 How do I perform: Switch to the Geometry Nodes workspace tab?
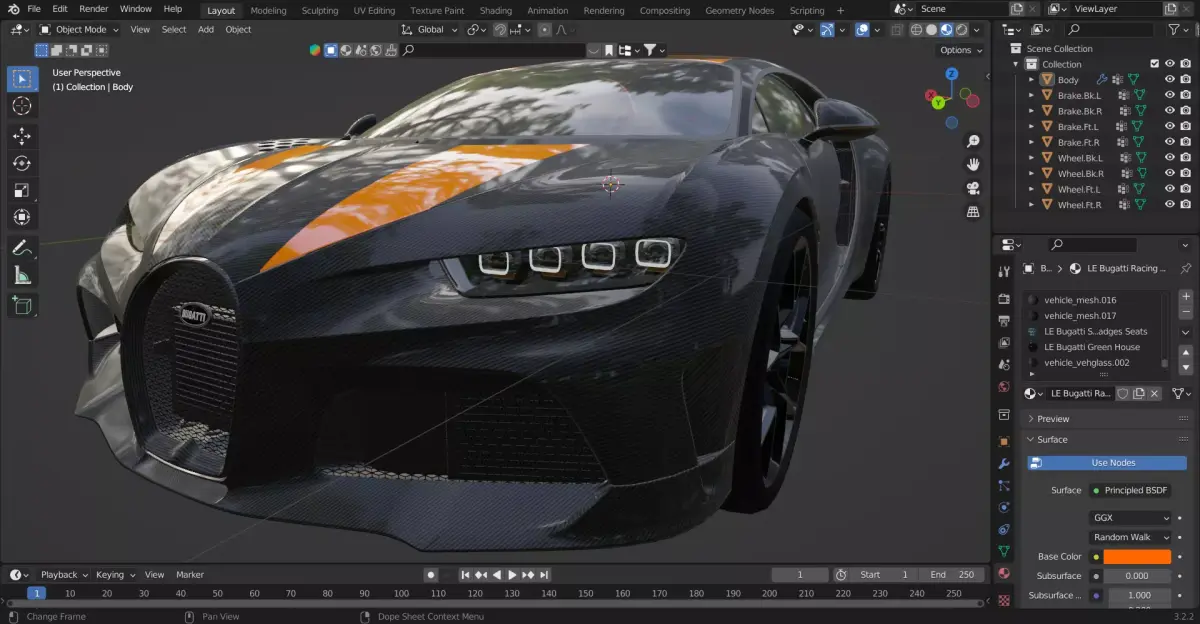click(739, 10)
